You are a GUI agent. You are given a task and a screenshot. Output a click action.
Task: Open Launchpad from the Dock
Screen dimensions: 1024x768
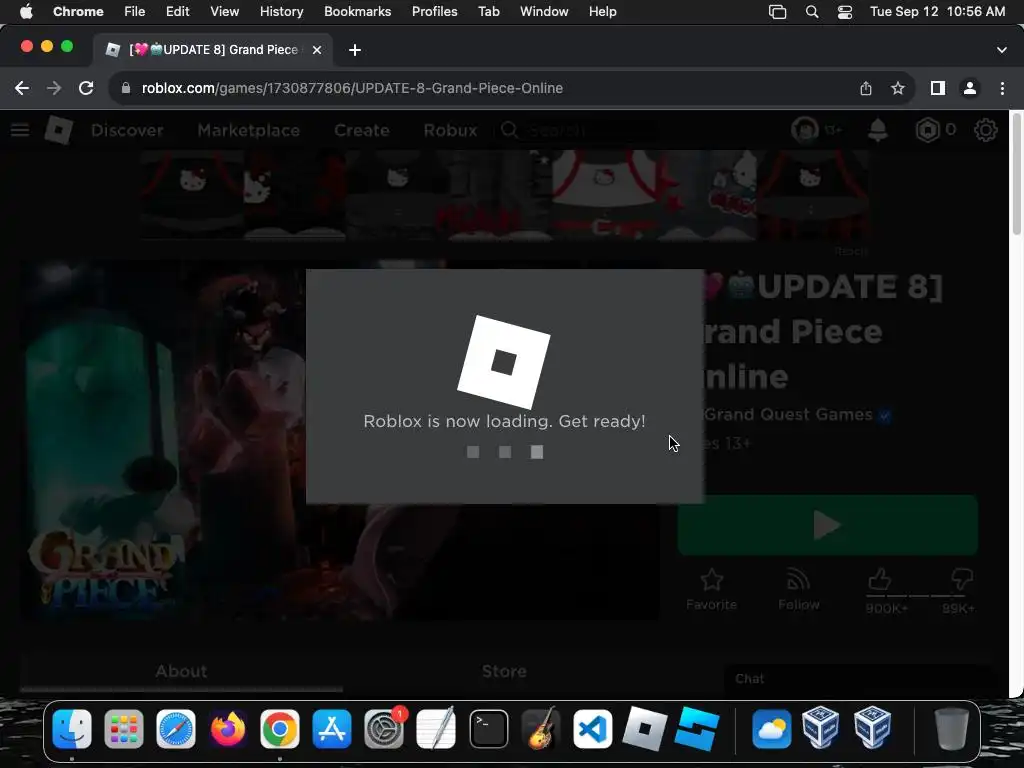(123, 729)
